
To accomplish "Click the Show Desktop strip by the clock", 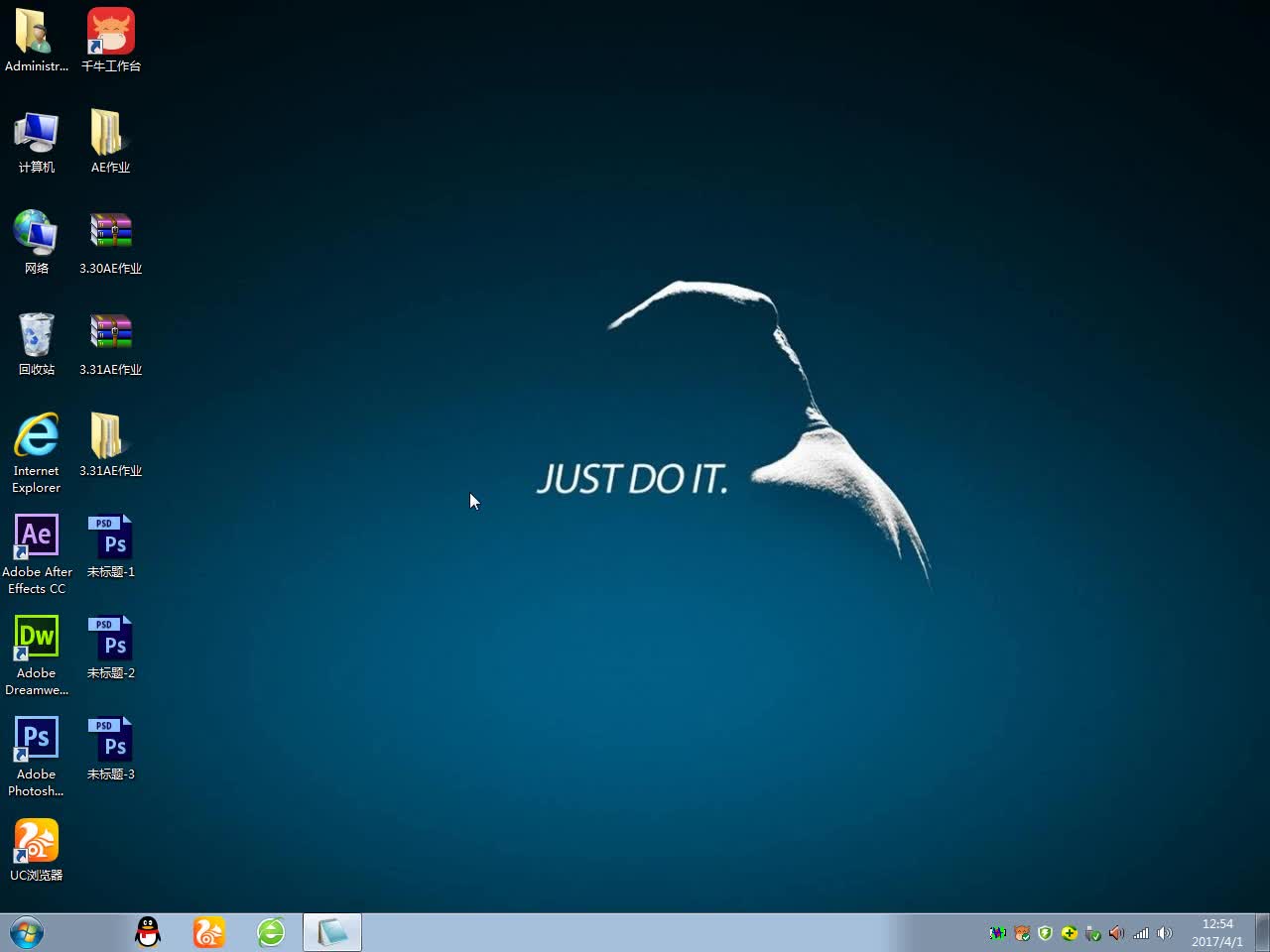I will (1262, 933).
